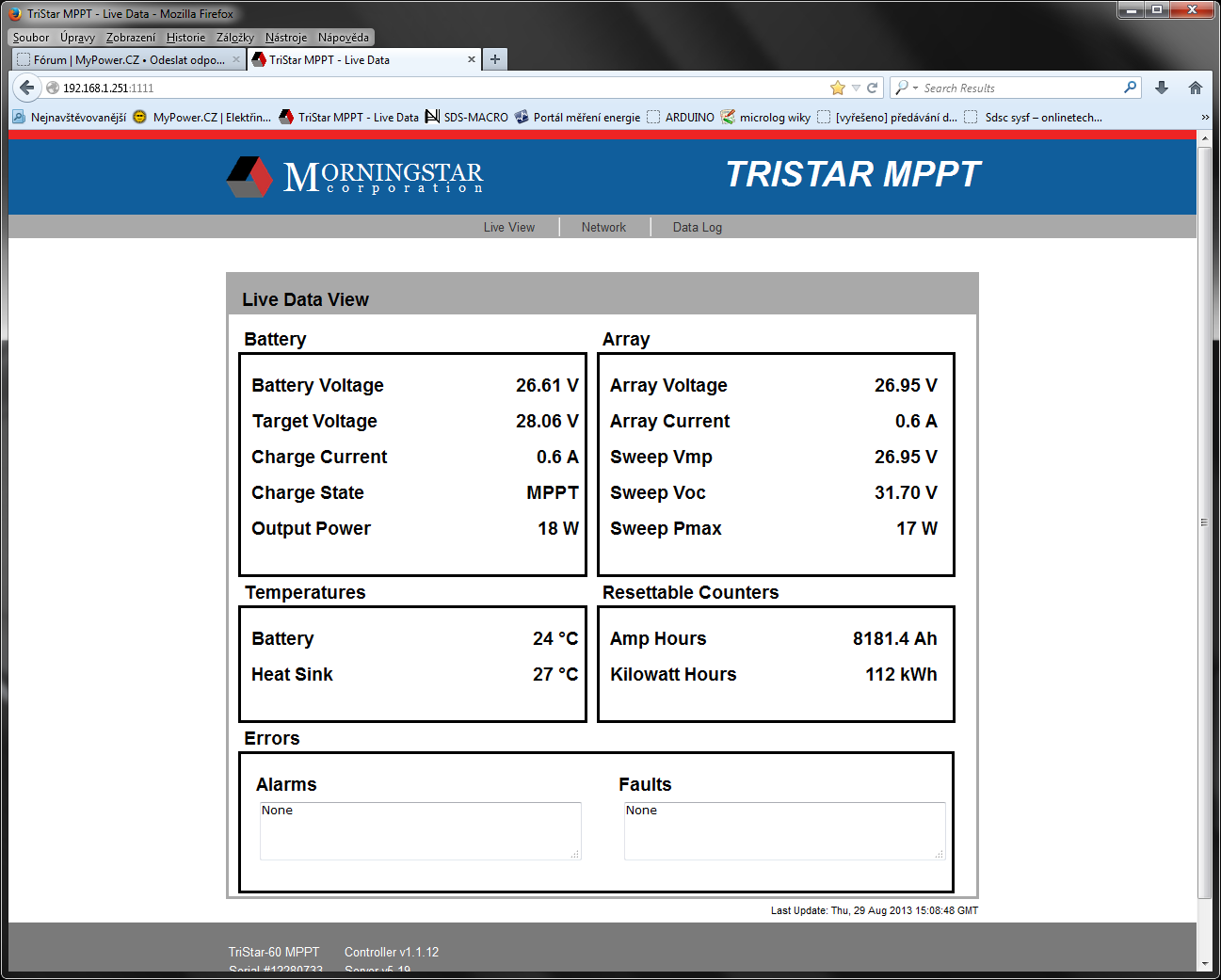Open the Nápověda menu

pyautogui.click(x=344, y=38)
